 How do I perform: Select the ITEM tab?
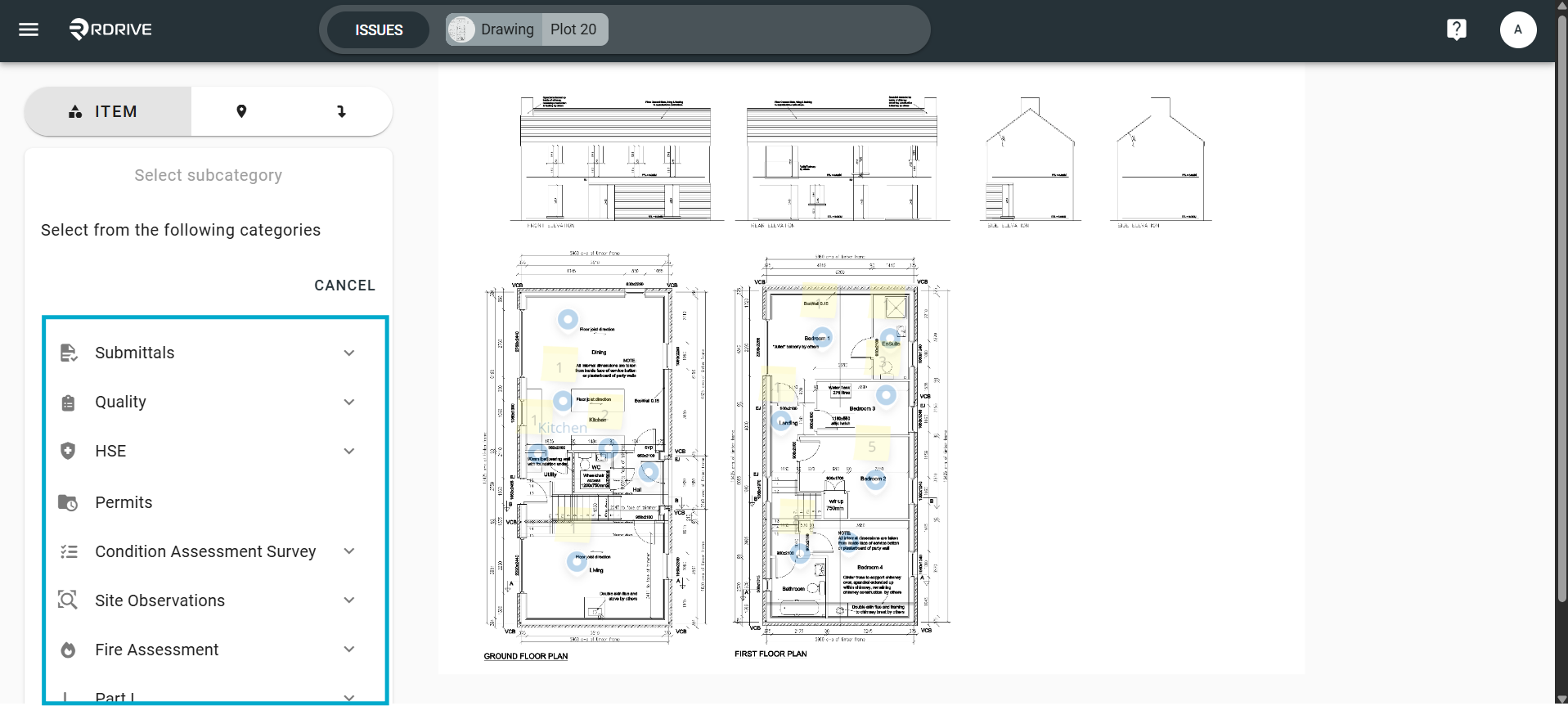point(108,111)
